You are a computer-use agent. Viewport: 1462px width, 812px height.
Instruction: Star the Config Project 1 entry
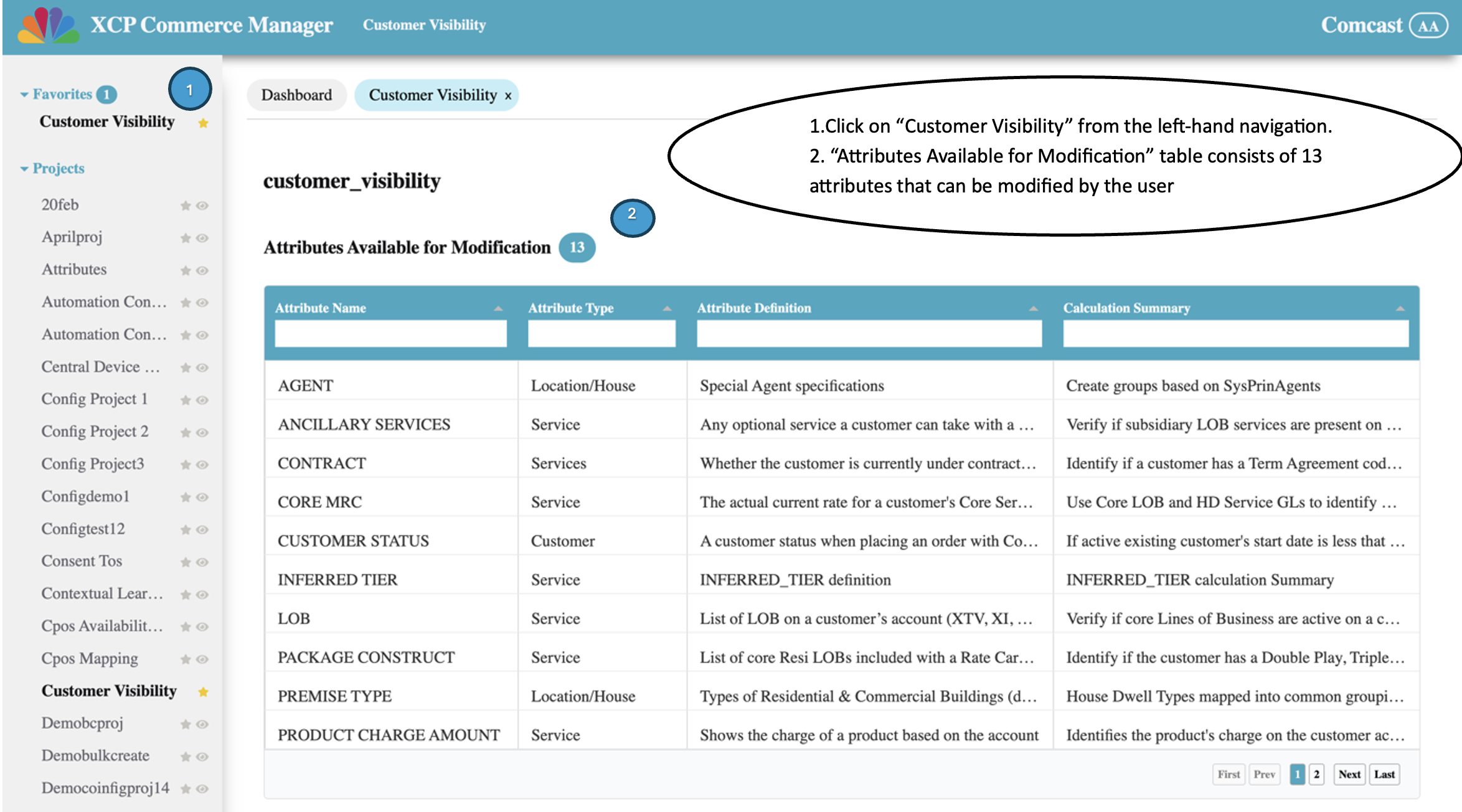point(185,400)
